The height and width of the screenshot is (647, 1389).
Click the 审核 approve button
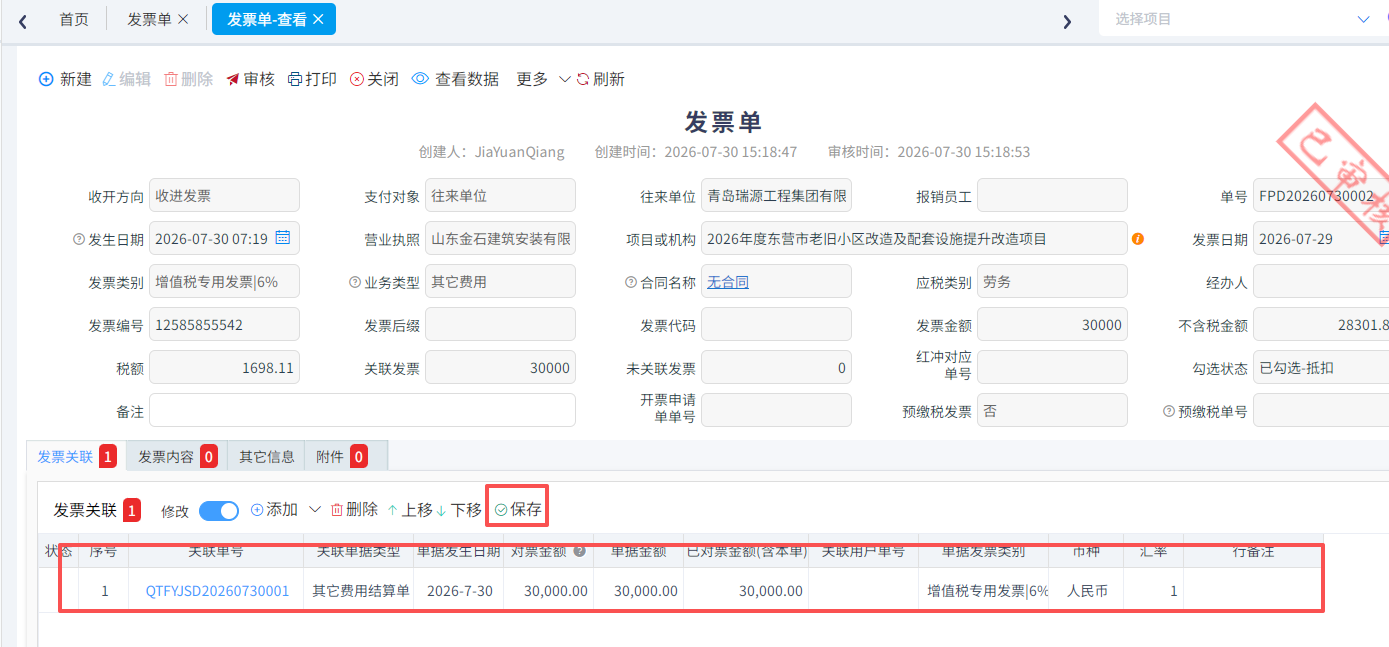(x=250, y=79)
